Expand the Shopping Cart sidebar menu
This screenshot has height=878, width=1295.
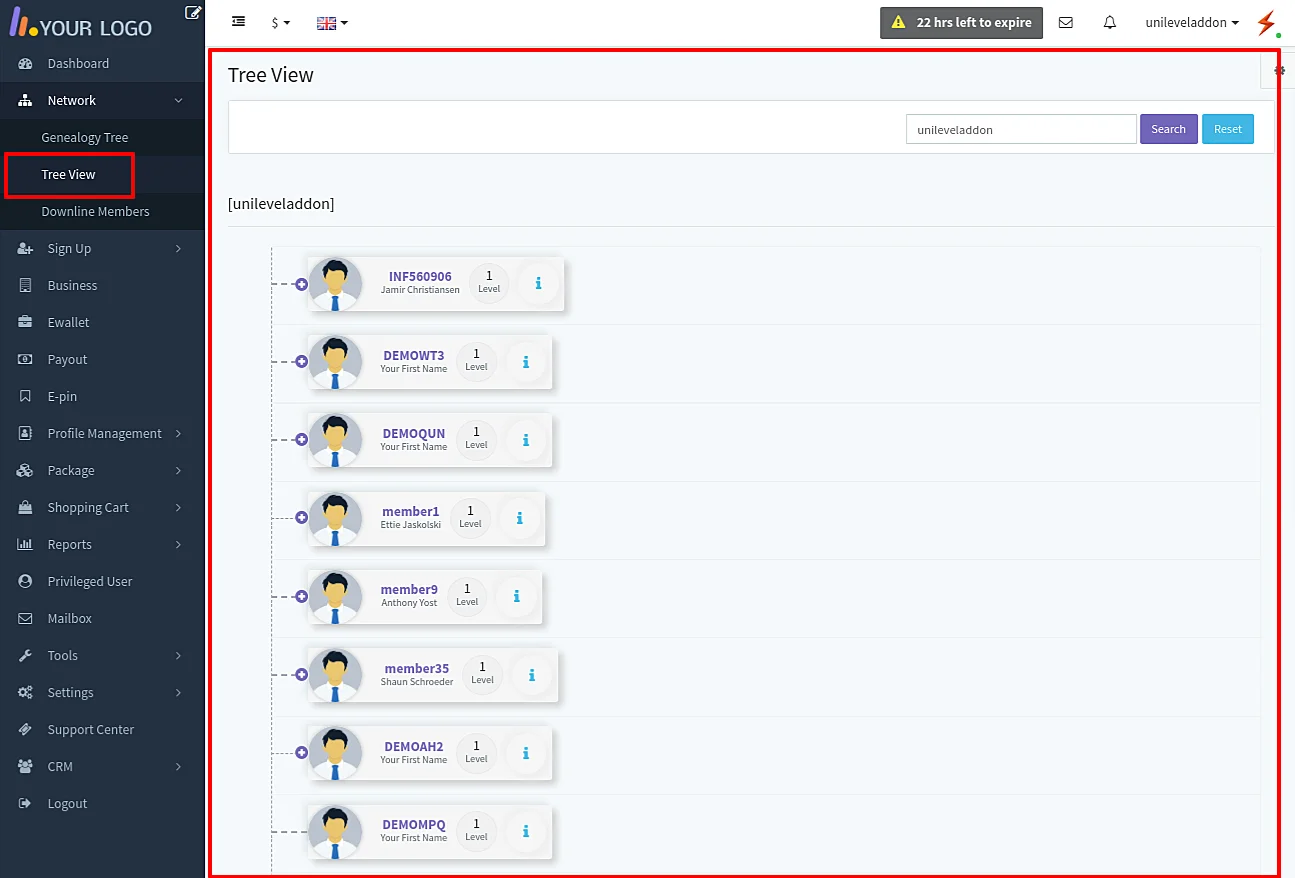(x=102, y=507)
